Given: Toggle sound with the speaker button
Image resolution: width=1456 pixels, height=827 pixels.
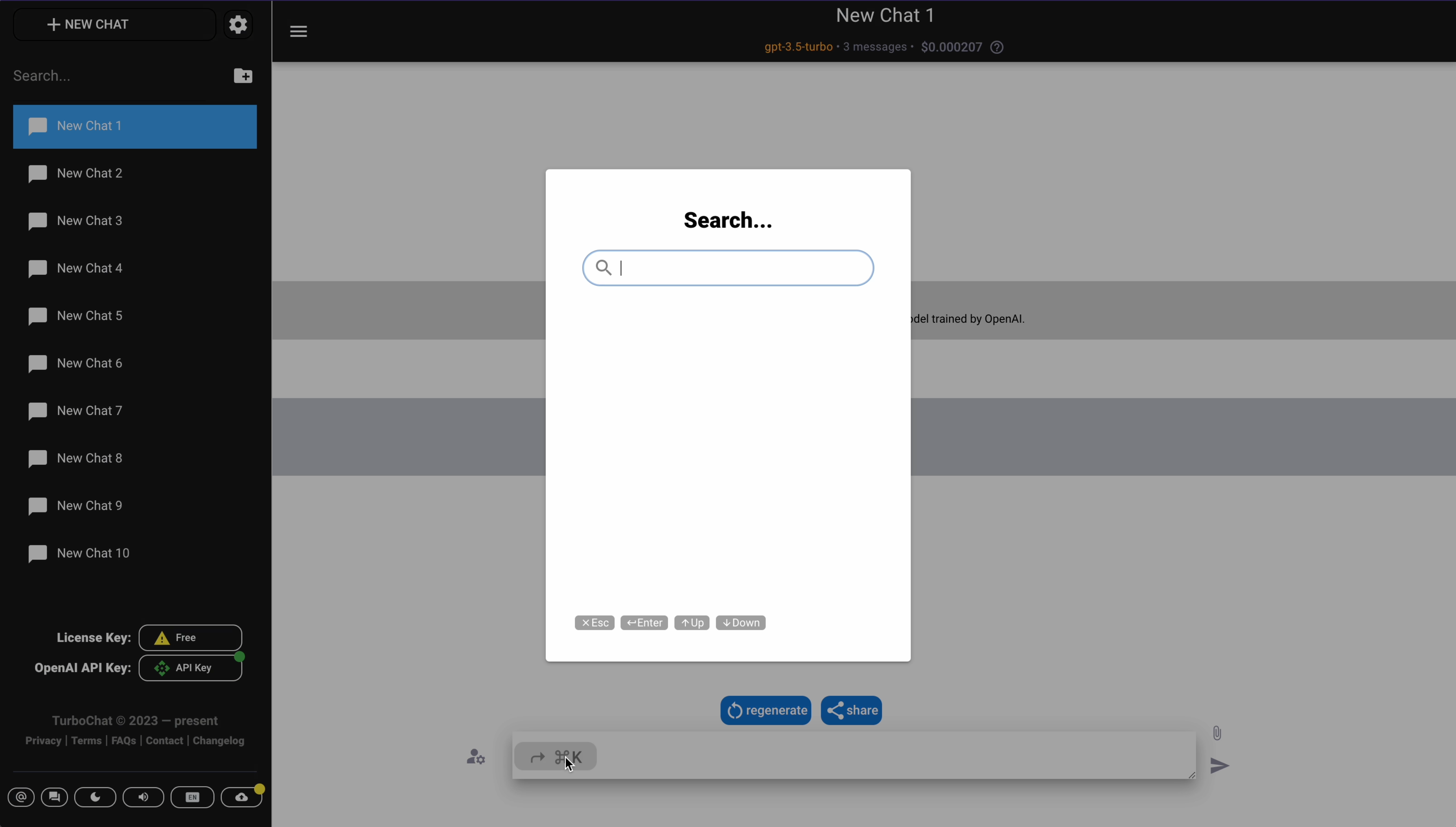Looking at the screenshot, I should [144, 797].
